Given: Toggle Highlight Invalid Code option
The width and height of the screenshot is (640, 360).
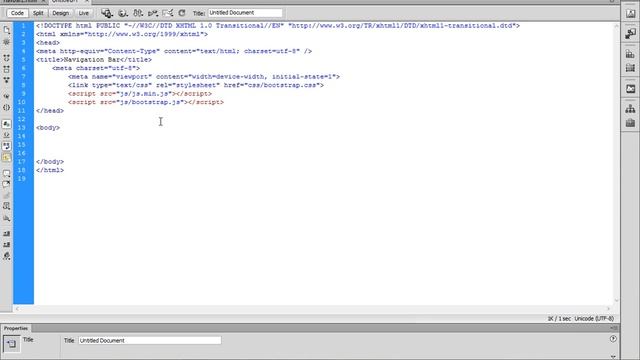Looking at the screenshot, I should click(7, 135).
